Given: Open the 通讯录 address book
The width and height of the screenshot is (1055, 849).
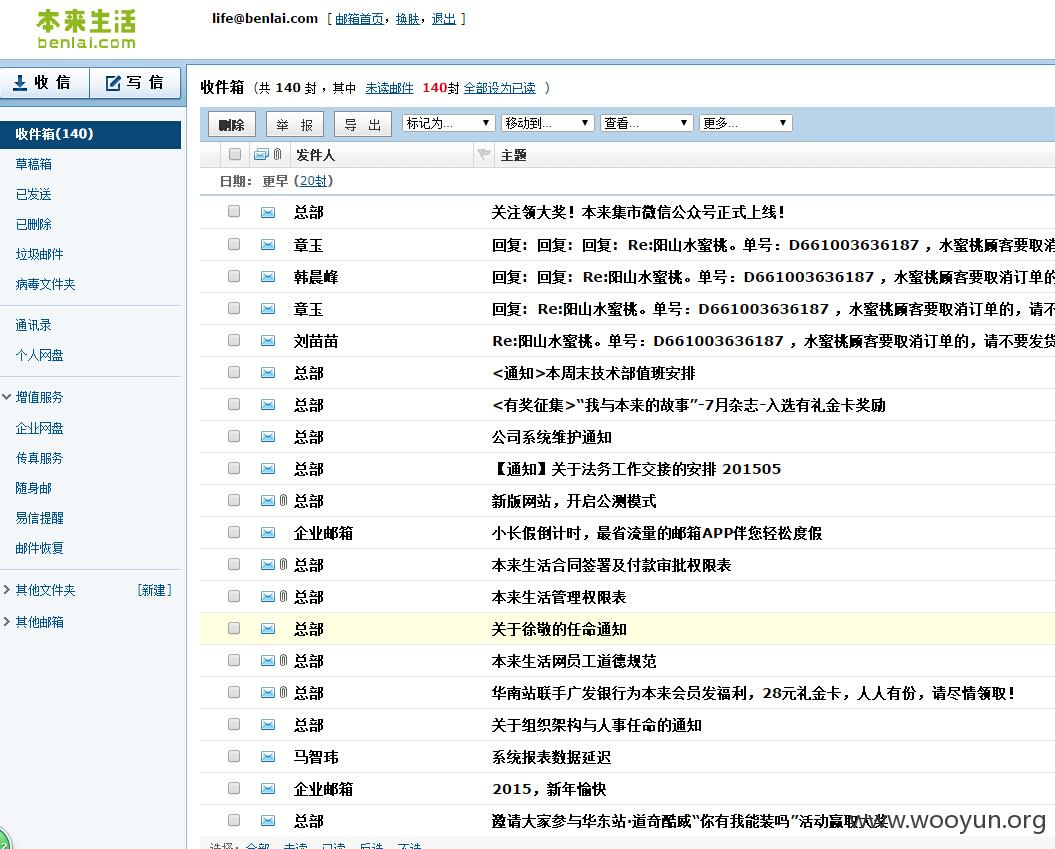Looking at the screenshot, I should 34,325.
